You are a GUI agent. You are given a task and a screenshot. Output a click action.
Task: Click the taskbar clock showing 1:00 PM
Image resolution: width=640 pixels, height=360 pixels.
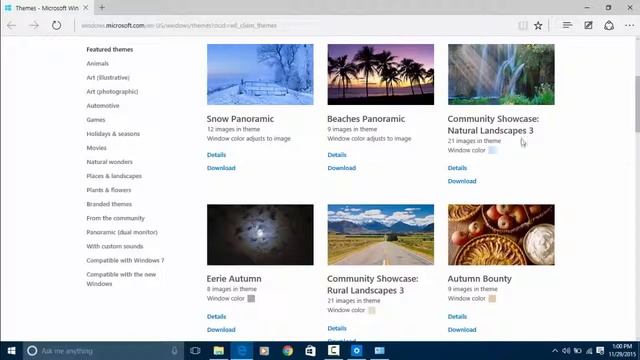point(622,351)
